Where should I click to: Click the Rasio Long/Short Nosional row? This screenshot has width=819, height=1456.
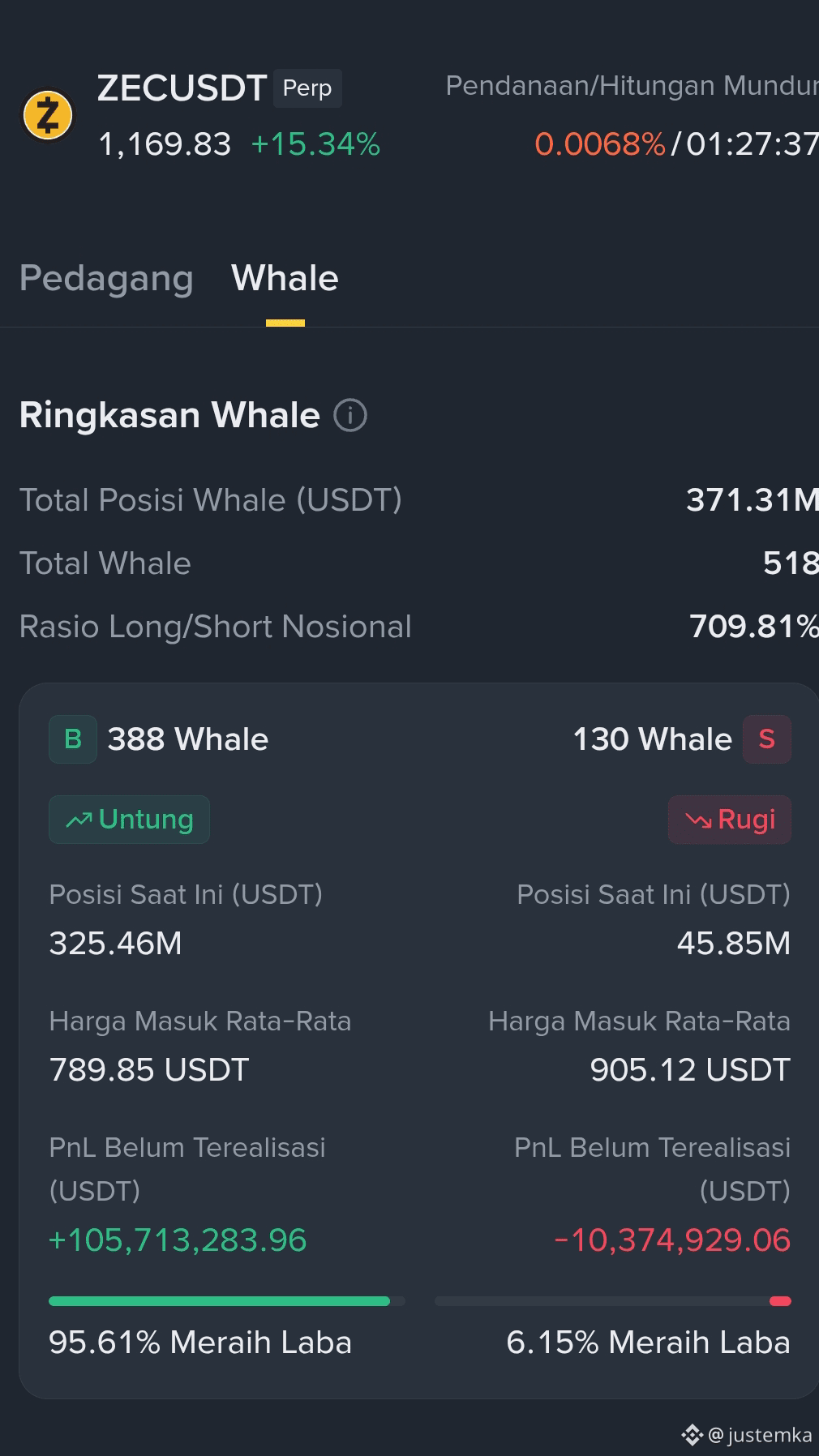pos(419,627)
